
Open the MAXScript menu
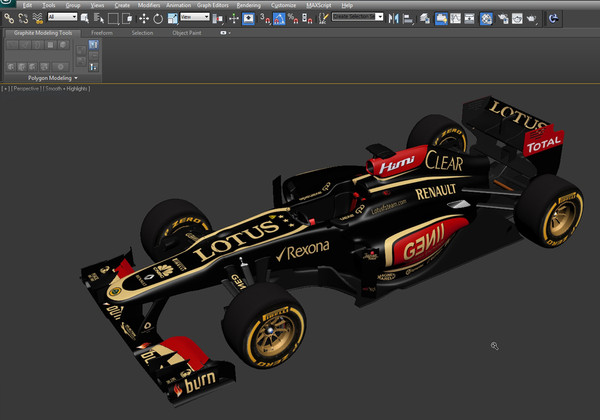click(319, 5)
